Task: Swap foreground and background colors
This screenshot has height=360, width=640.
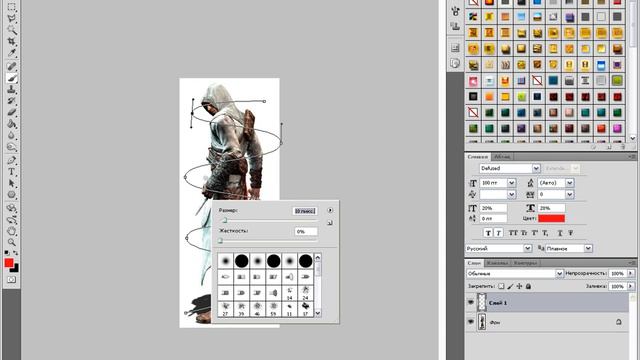Action: [16, 253]
